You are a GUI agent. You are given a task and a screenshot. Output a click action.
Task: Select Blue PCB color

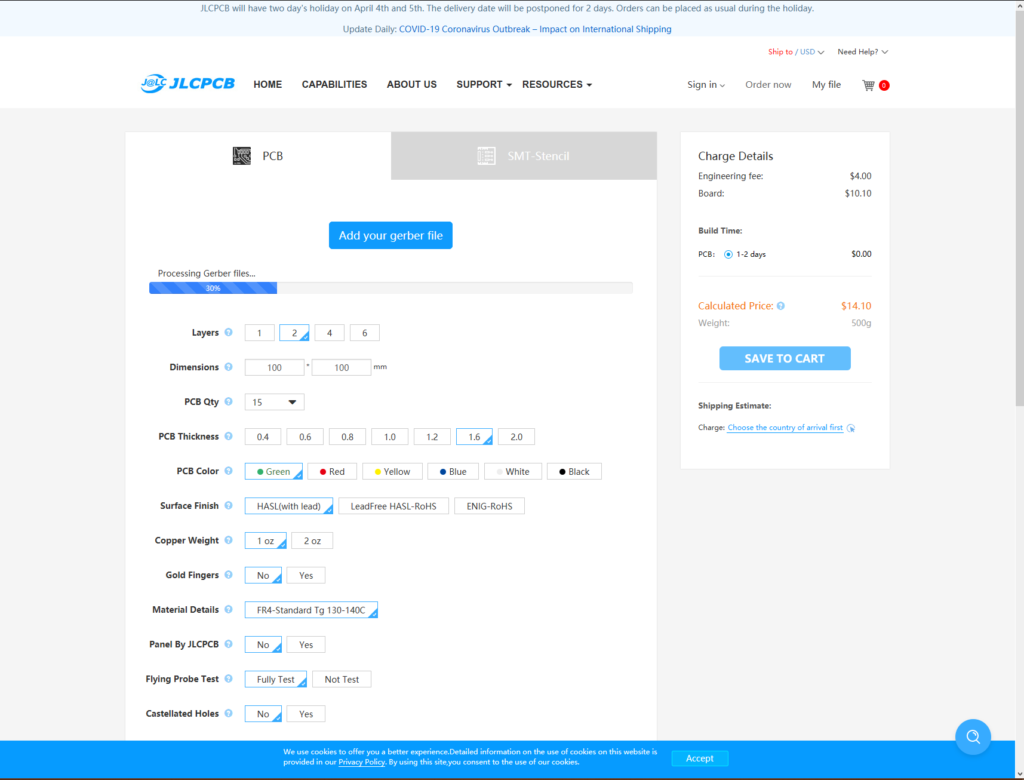[453, 471]
